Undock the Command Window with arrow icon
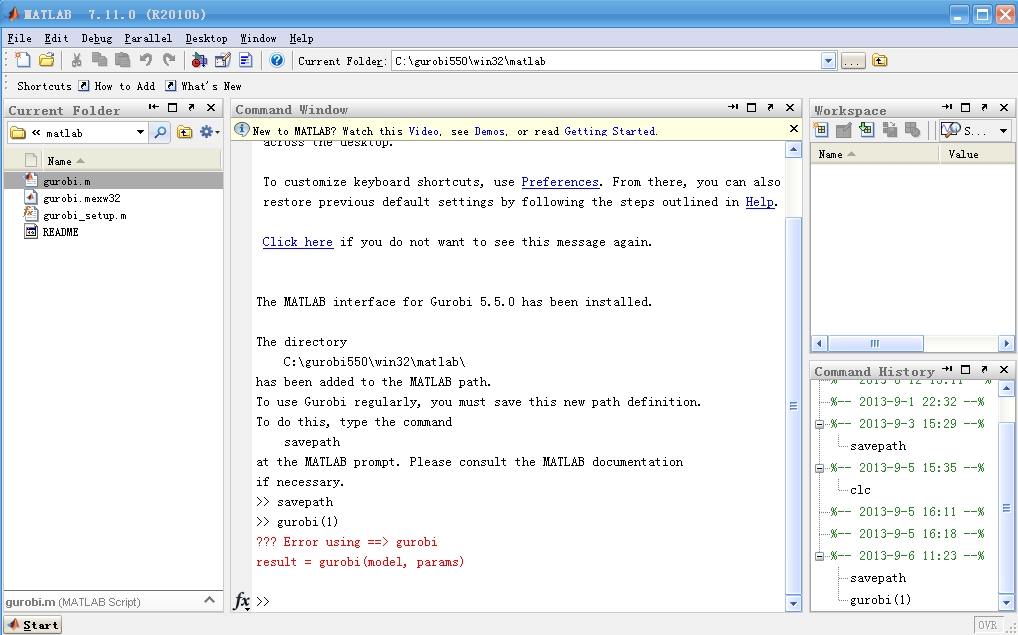 coord(770,107)
